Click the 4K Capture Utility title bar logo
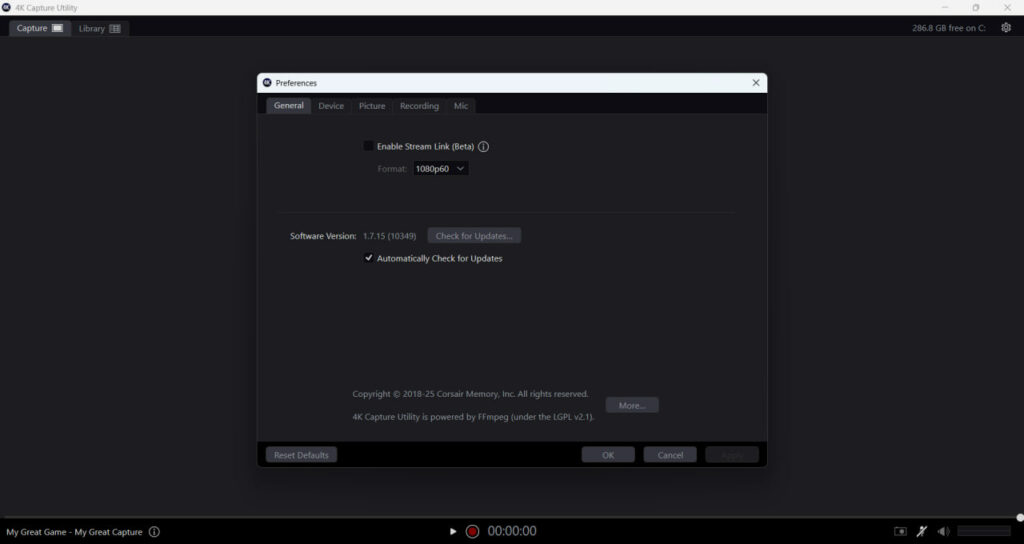Image resolution: width=1024 pixels, height=544 pixels. tap(7, 7)
